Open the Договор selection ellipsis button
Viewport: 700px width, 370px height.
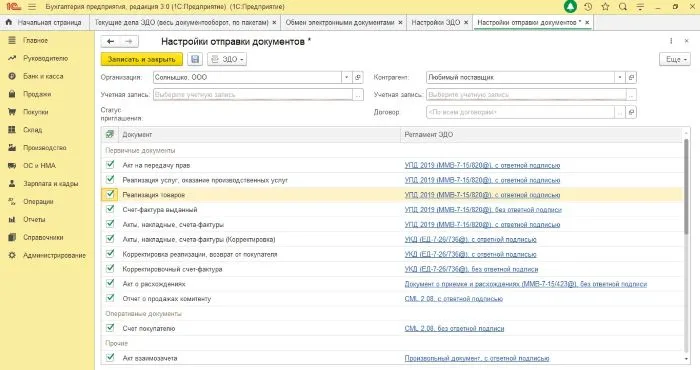click(619, 112)
